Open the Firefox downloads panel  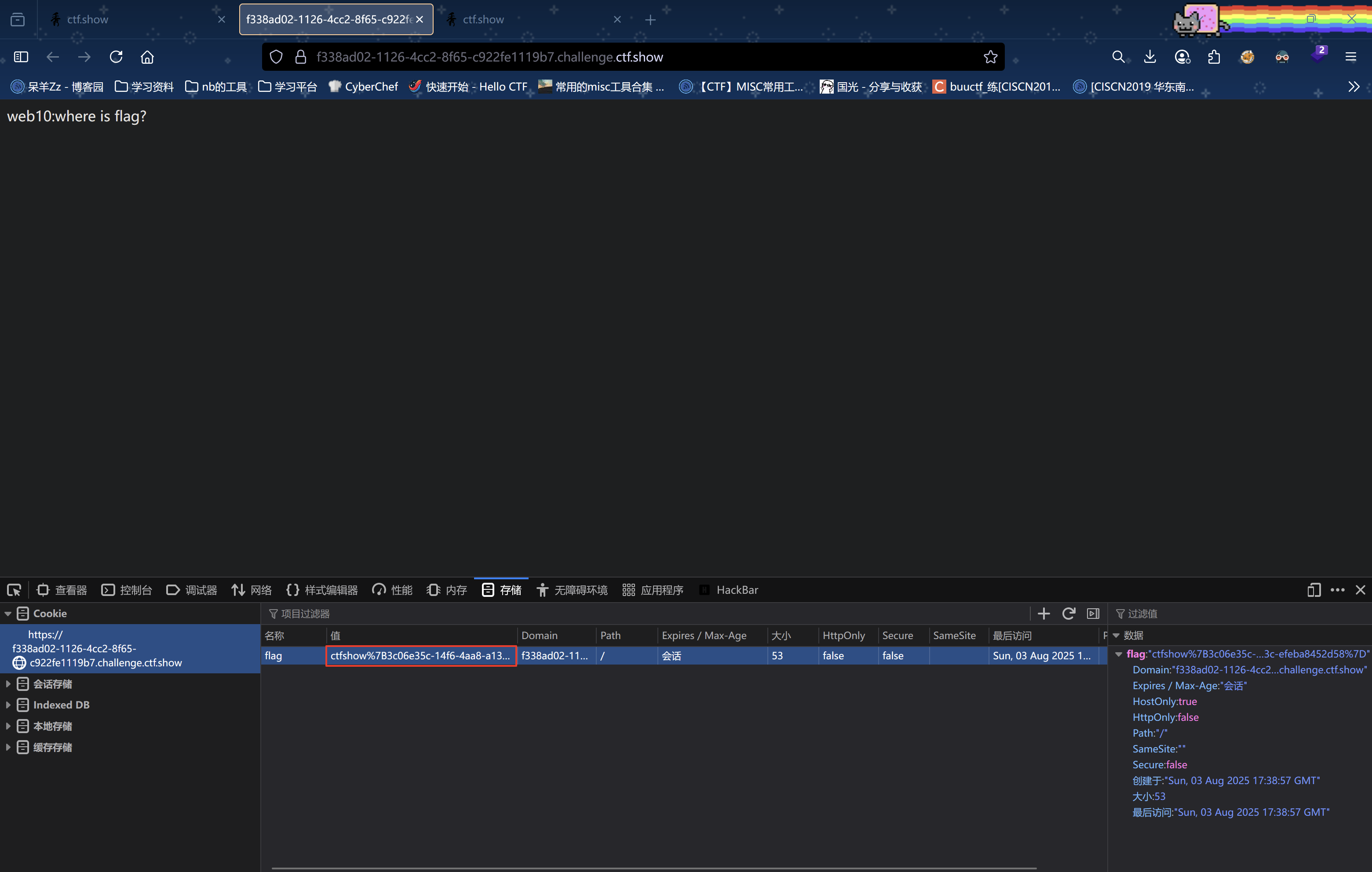point(1150,57)
